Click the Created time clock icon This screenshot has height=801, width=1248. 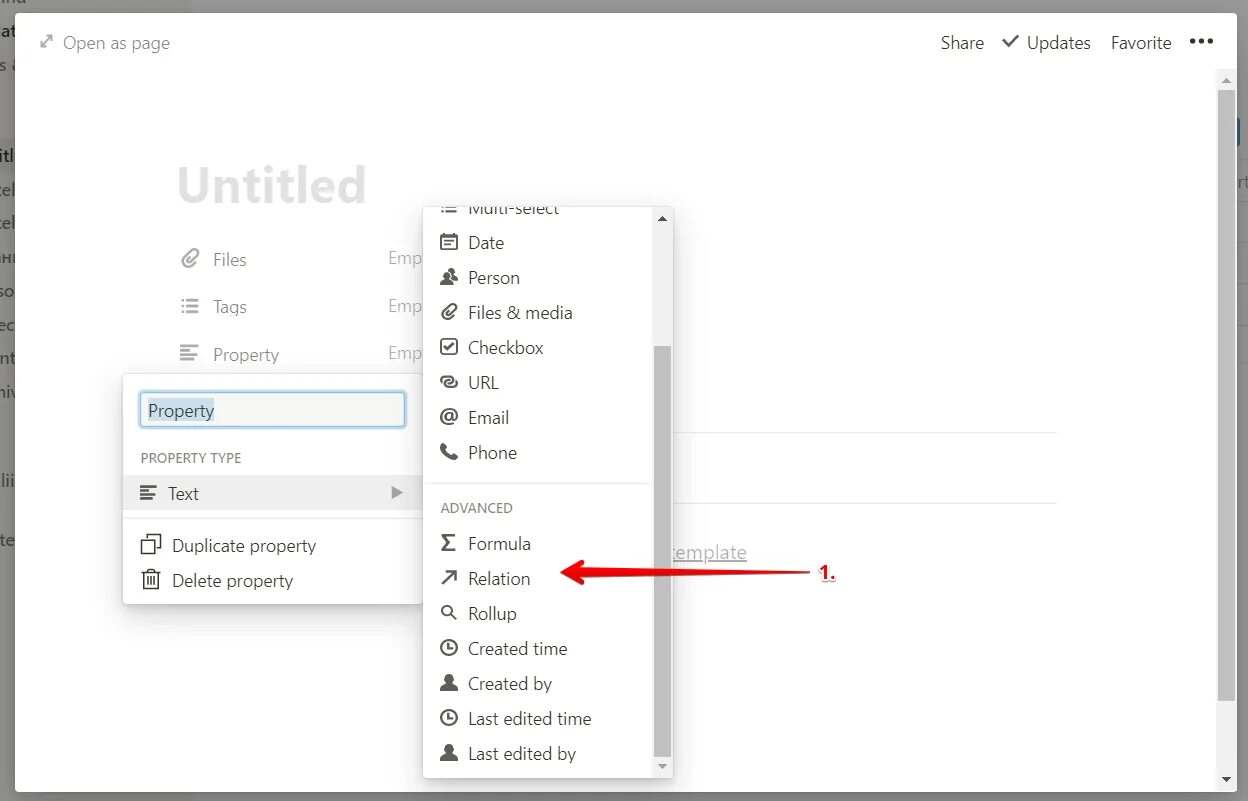(x=449, y=648)
